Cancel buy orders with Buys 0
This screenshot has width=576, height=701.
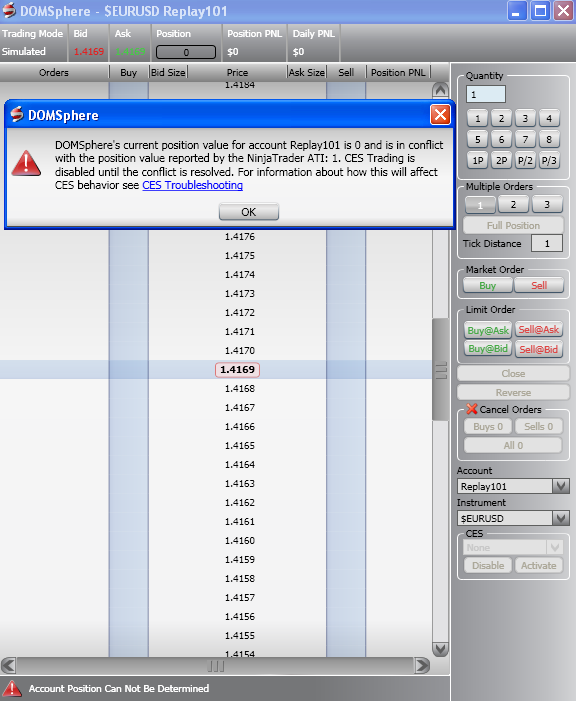tap(488, 427)
